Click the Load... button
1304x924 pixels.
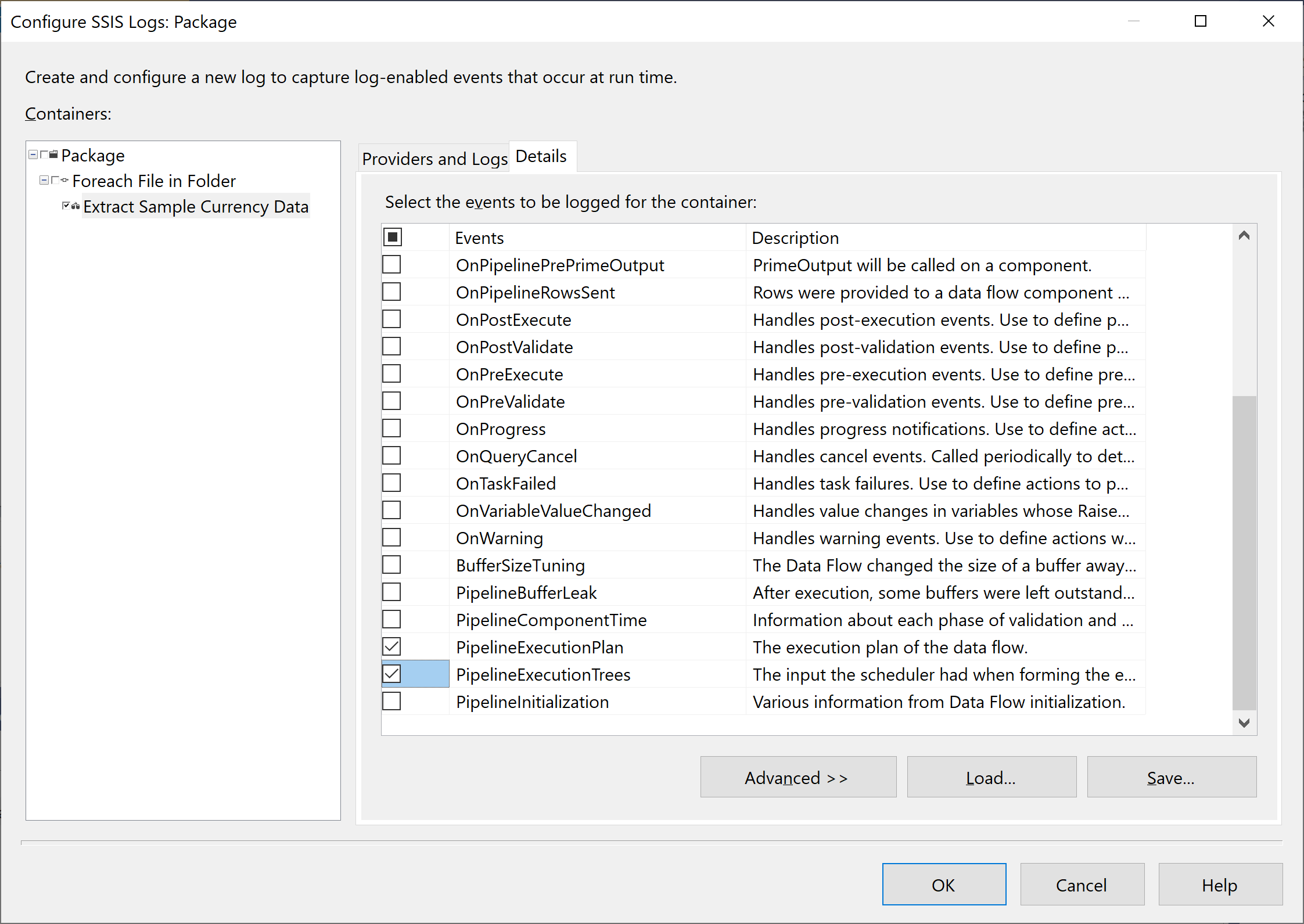pyautogui.click(x=991, y=777)
